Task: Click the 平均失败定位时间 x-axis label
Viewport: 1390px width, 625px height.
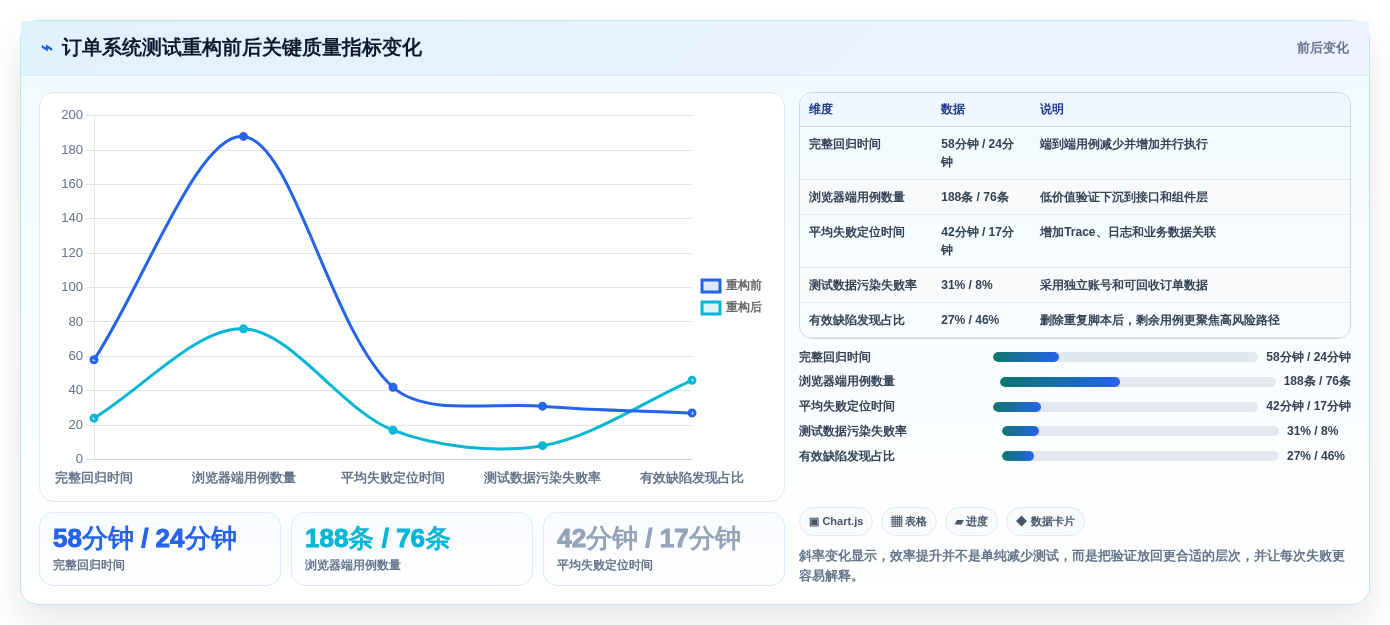Action: [x=393, y=478]
